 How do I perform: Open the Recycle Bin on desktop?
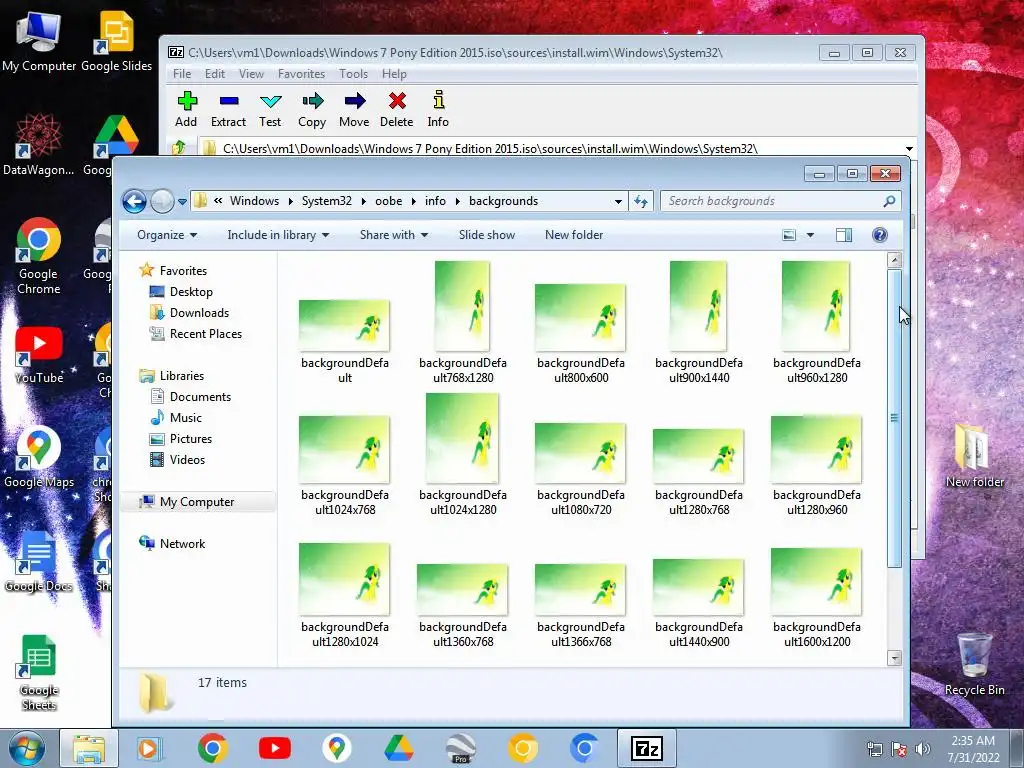(x=975, y=664)
